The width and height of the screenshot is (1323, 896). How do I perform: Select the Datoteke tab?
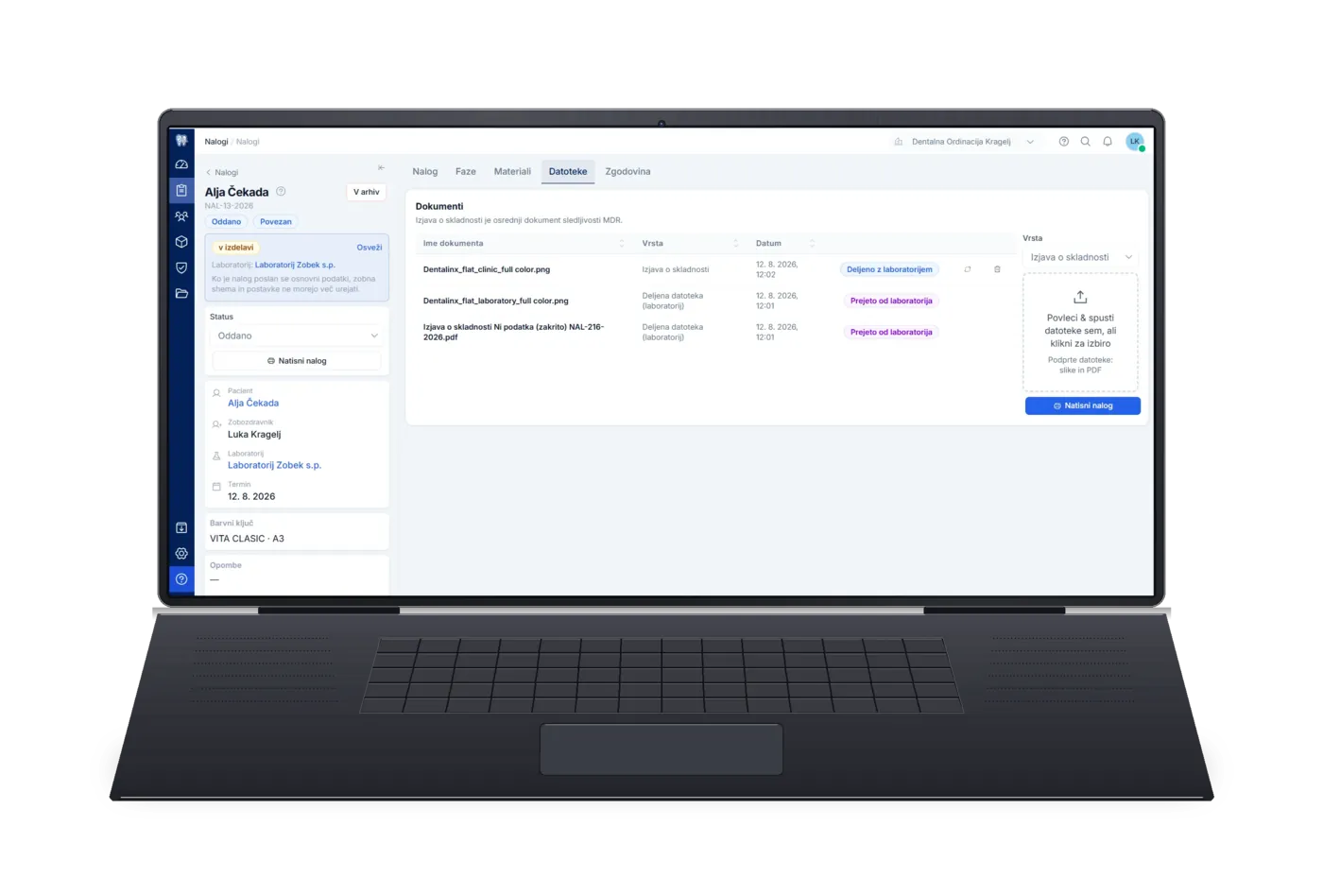tap(568, 172)
